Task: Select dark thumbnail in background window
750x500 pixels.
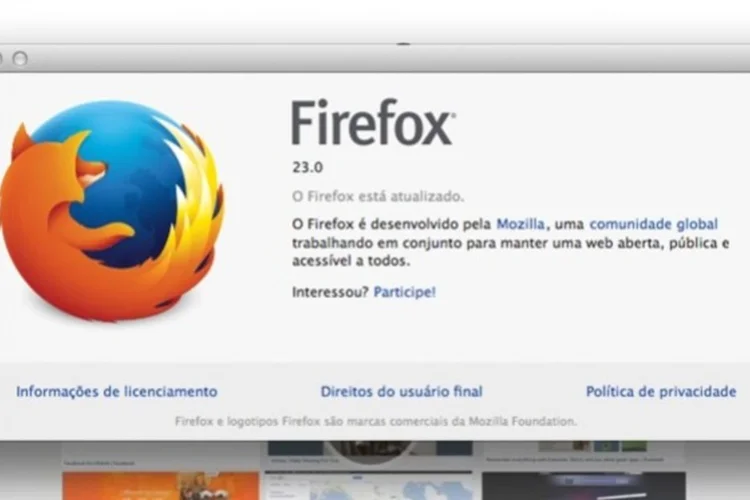Action: tap(584, 486)
